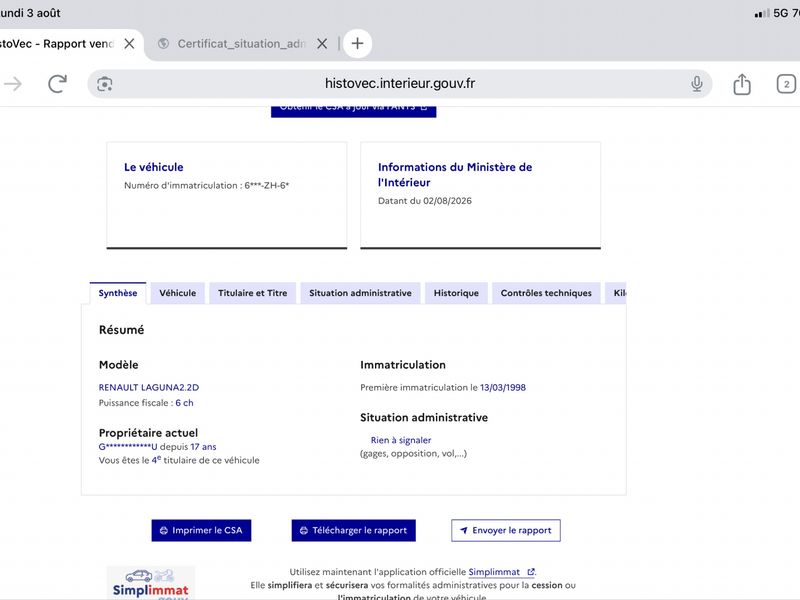
Task: Open the Synthèse tab
Action: tap(118, 293)
